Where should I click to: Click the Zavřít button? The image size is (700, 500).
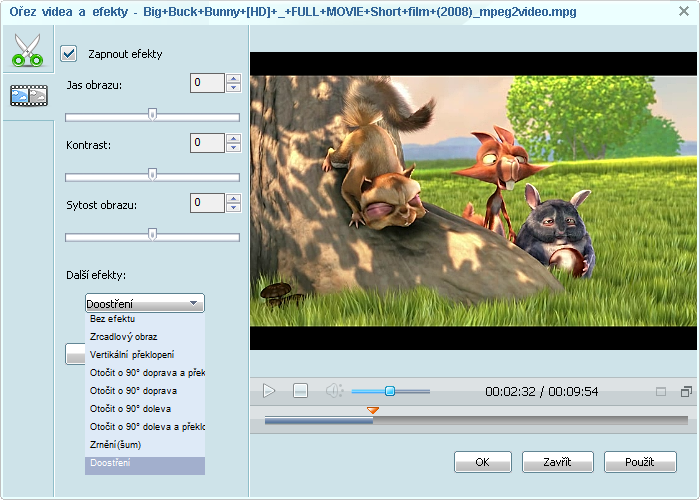558,462
